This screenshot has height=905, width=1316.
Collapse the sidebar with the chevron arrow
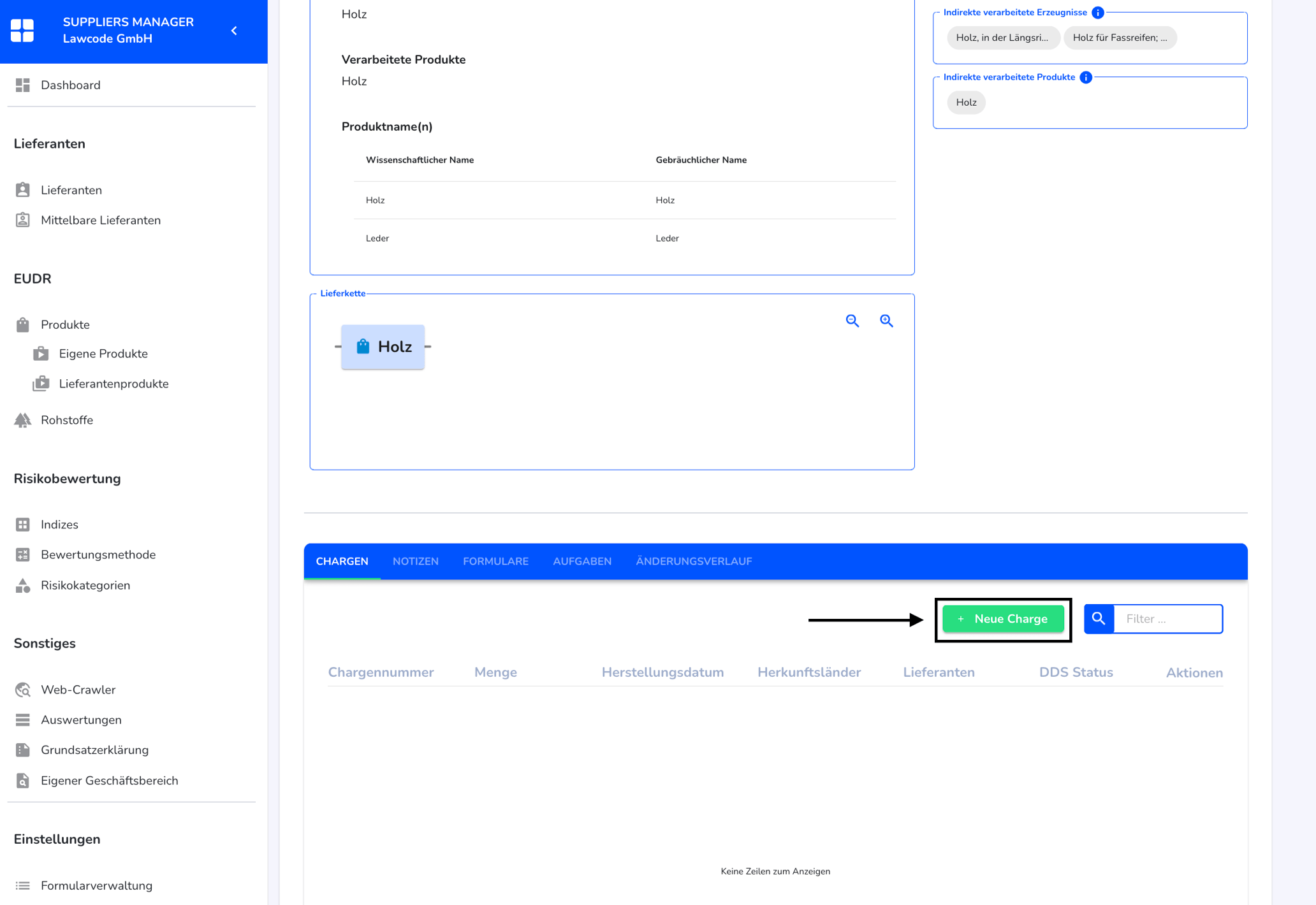(234, 31)
